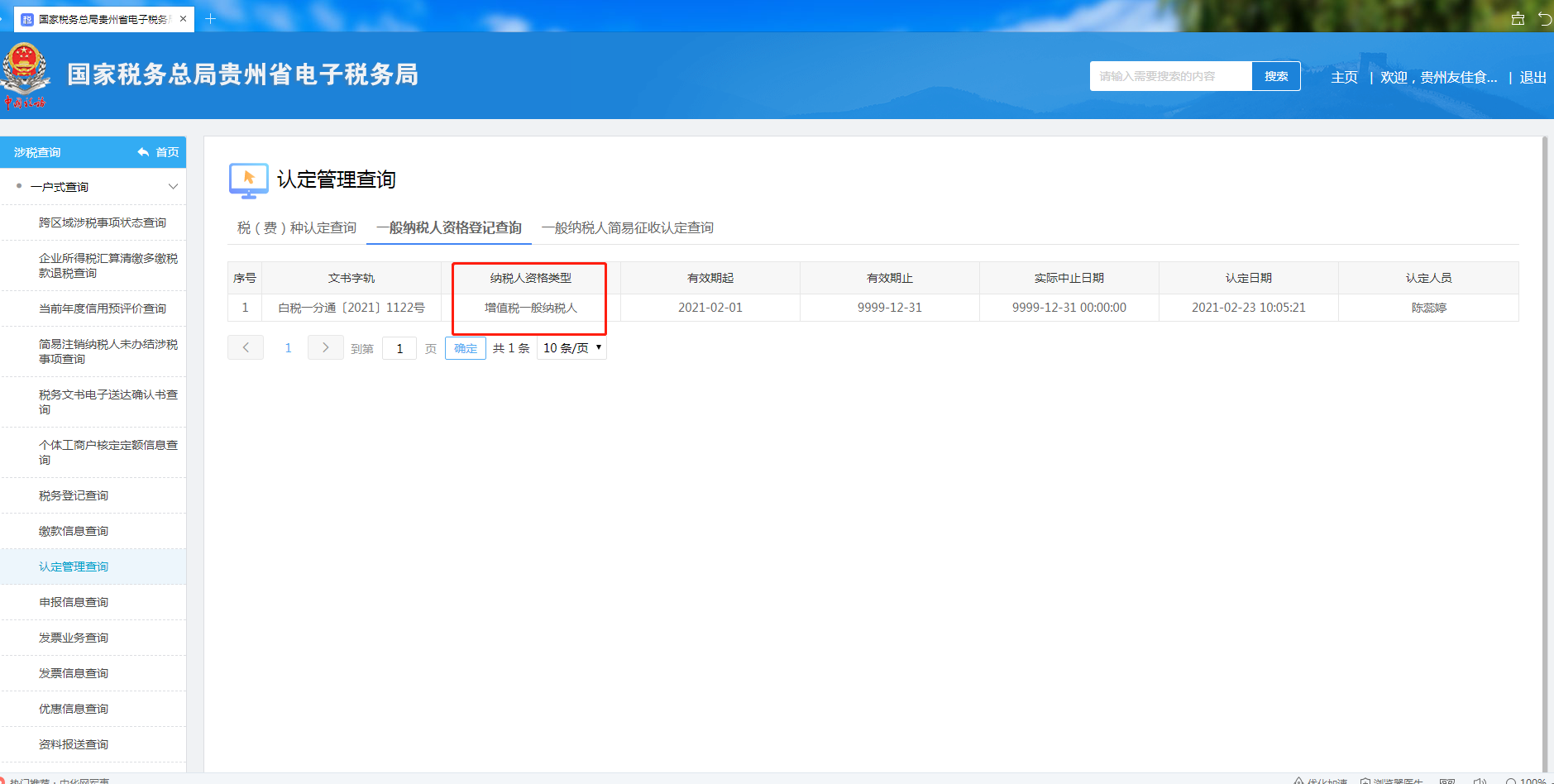
Task: Switch to 一般纳税人简易征收认定查询 tab
Action: tap(627, 227)
